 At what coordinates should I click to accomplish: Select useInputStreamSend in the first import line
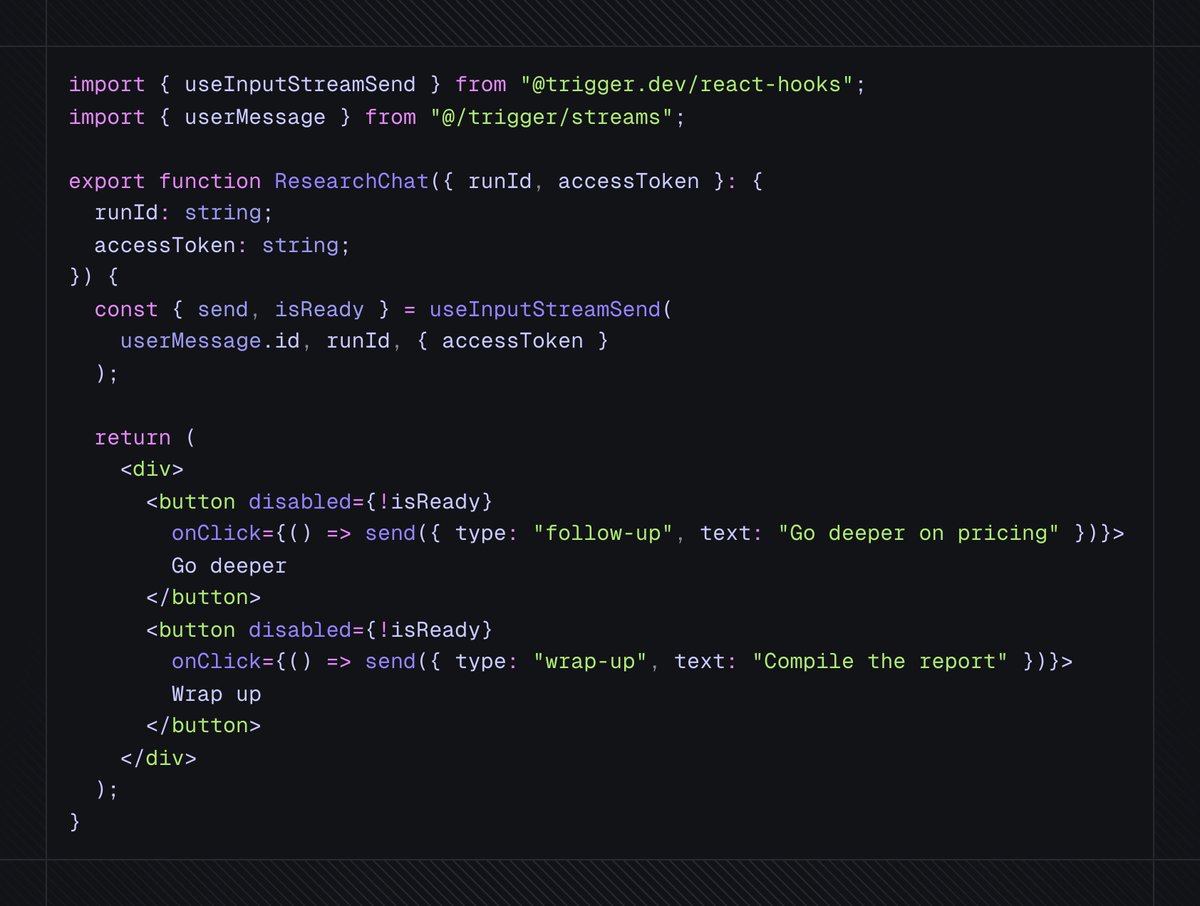pos(302,85)
